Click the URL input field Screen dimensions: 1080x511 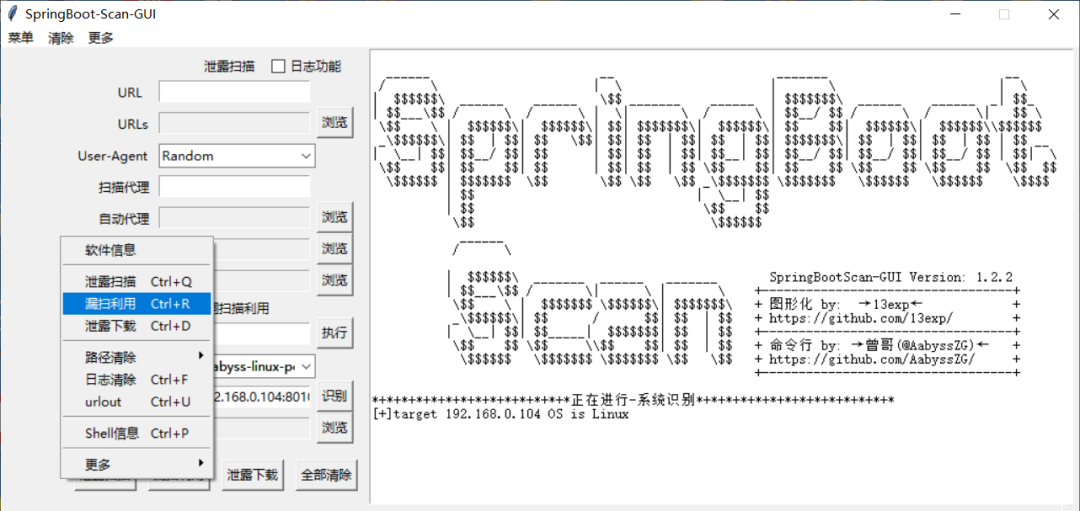click(x=234, y=93)
